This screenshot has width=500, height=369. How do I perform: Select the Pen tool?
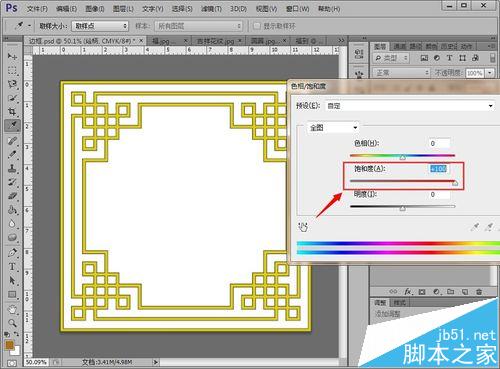click(12, 252)
